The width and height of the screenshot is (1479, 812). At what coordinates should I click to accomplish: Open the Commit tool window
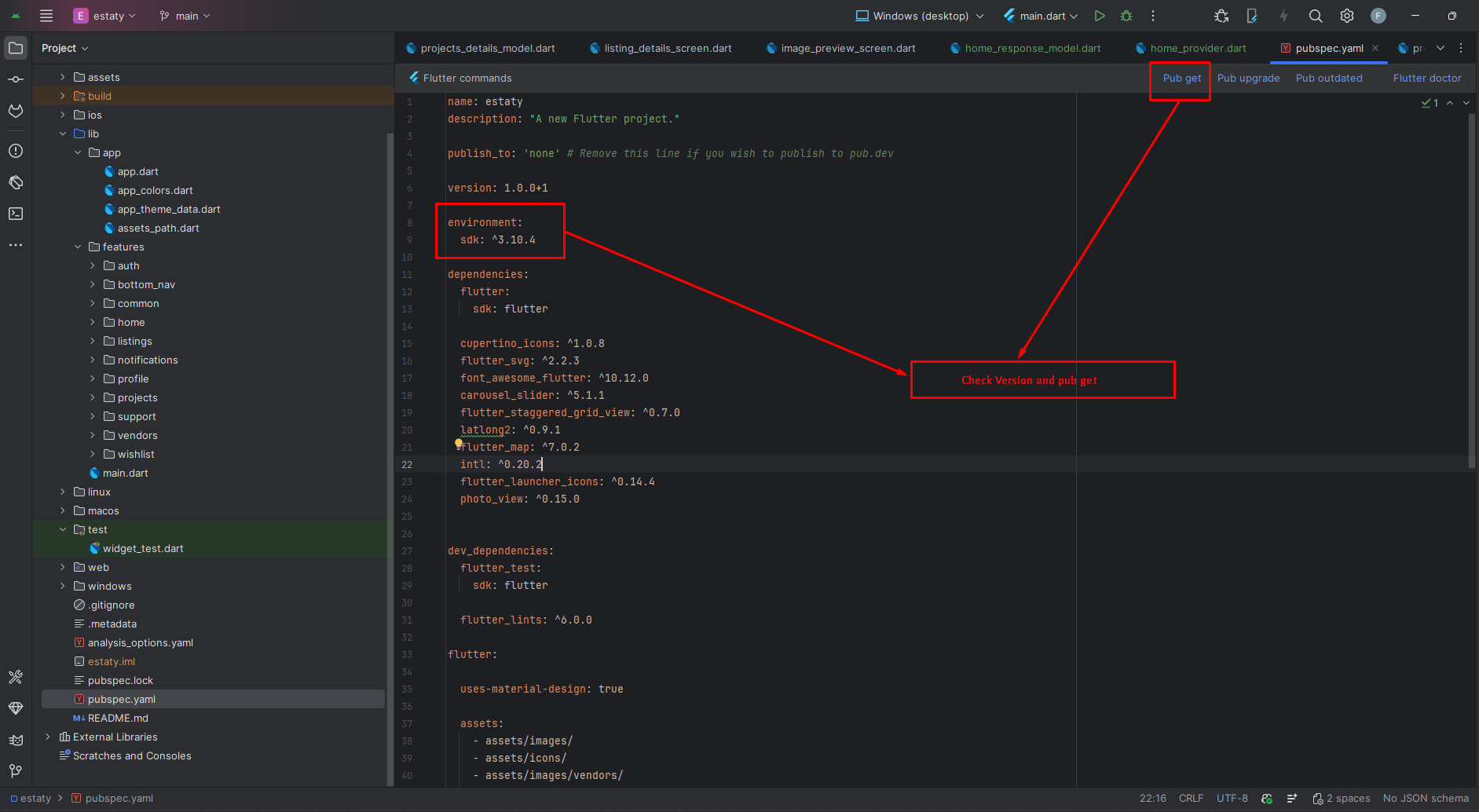[16, 79]
